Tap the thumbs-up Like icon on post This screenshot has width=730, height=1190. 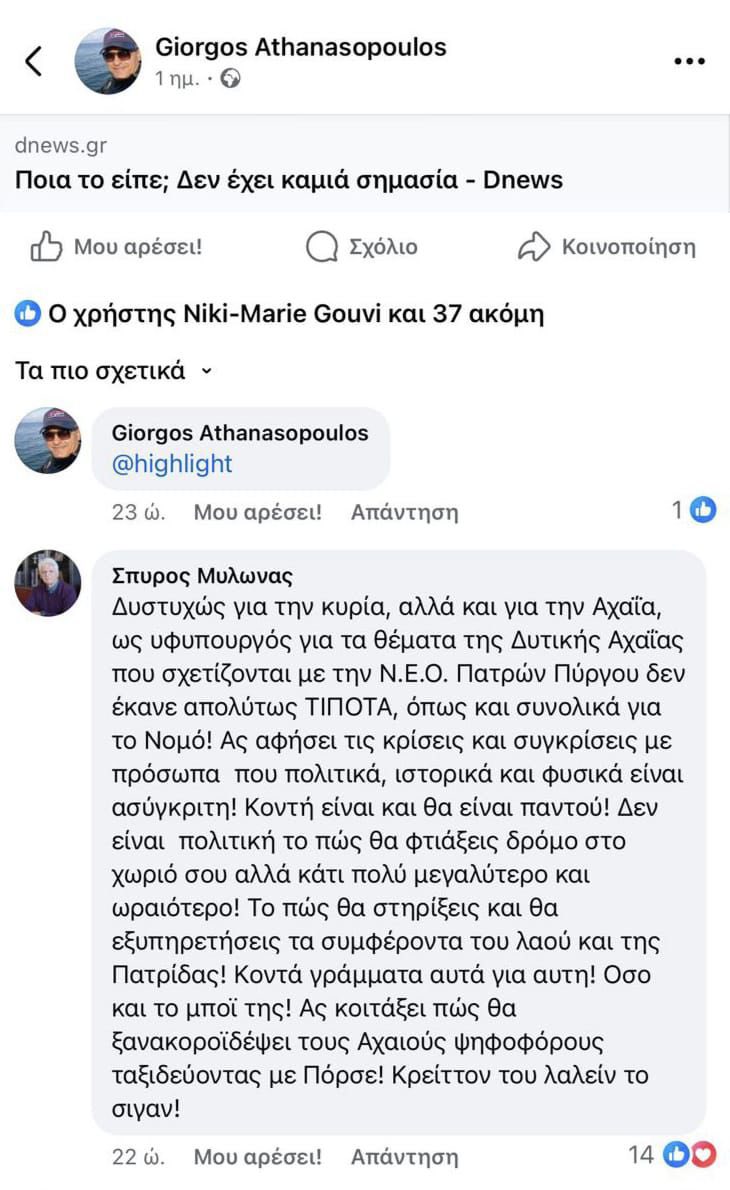tap(46, 247)
